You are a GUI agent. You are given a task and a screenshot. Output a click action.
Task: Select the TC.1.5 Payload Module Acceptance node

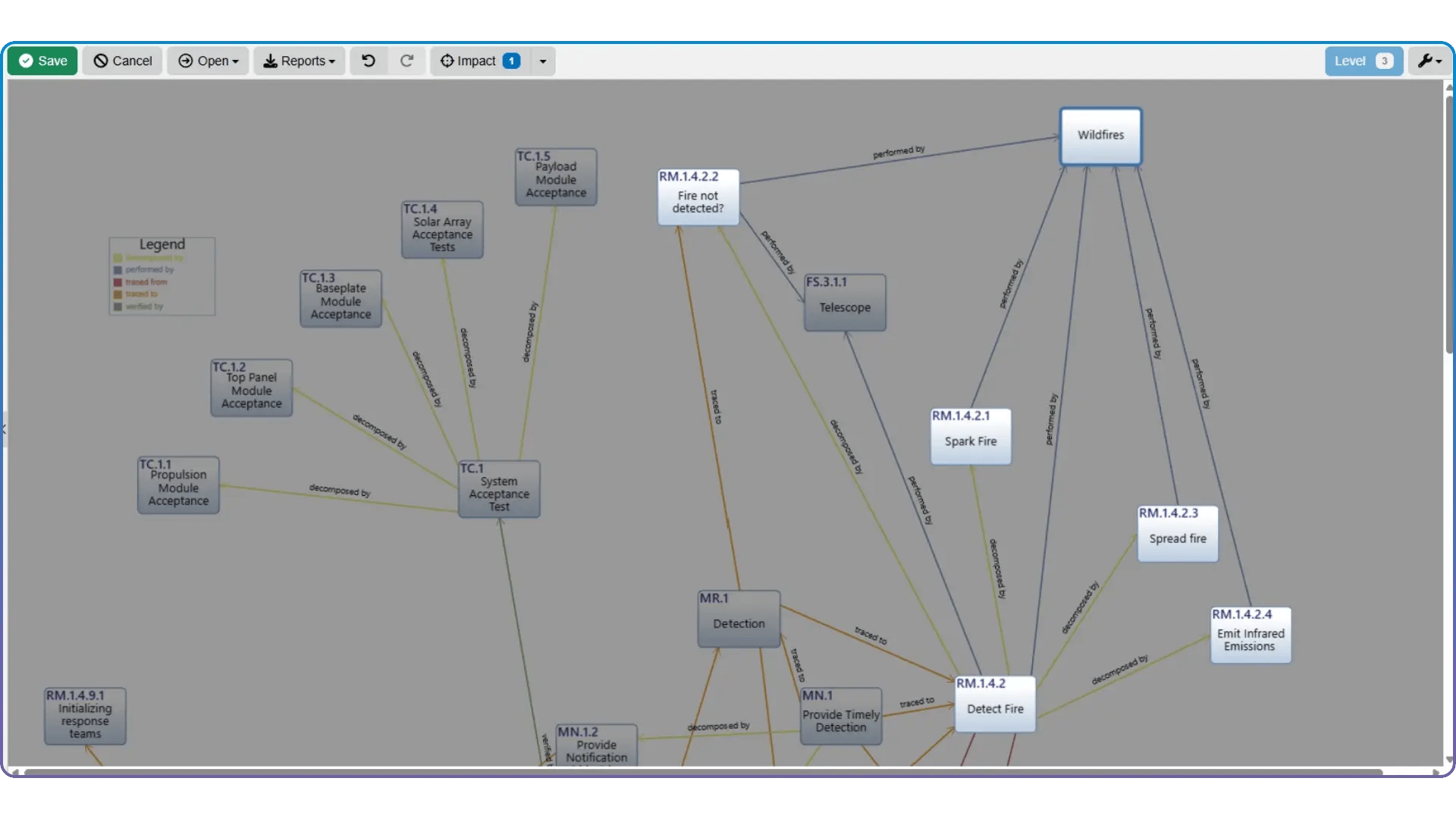(x=556, y=177)
